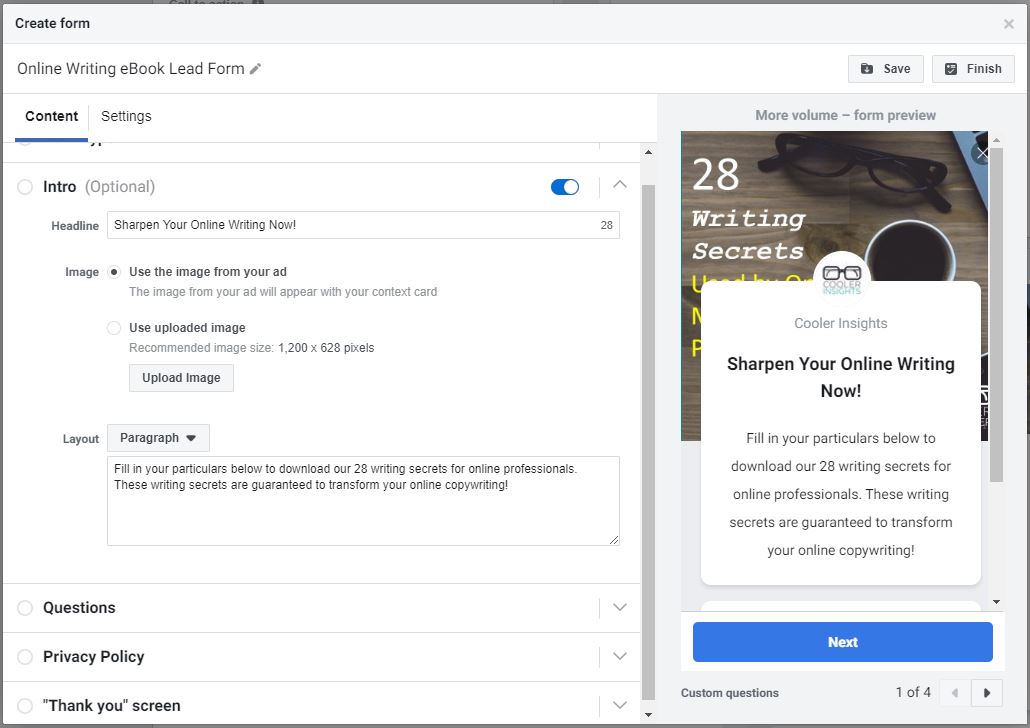The image size is (1030, 728).
Task: Click Next in the form preview
Action: point(842,642)
